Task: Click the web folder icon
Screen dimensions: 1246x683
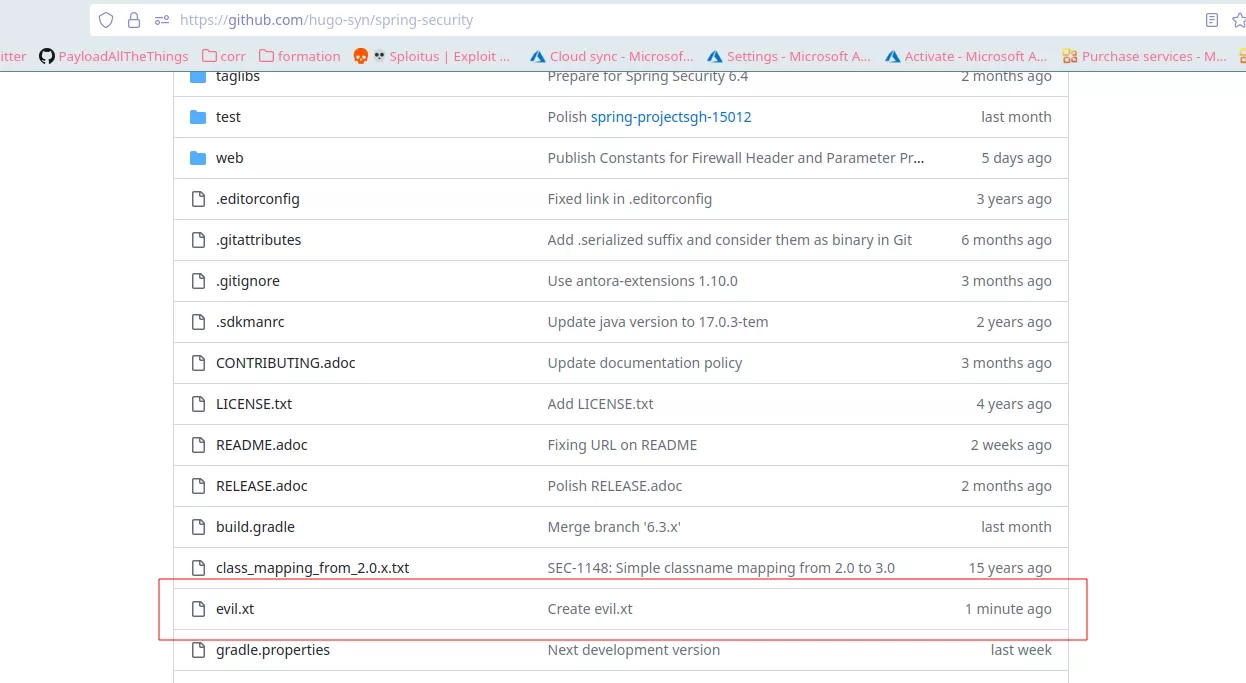Action: coord(198,158)
